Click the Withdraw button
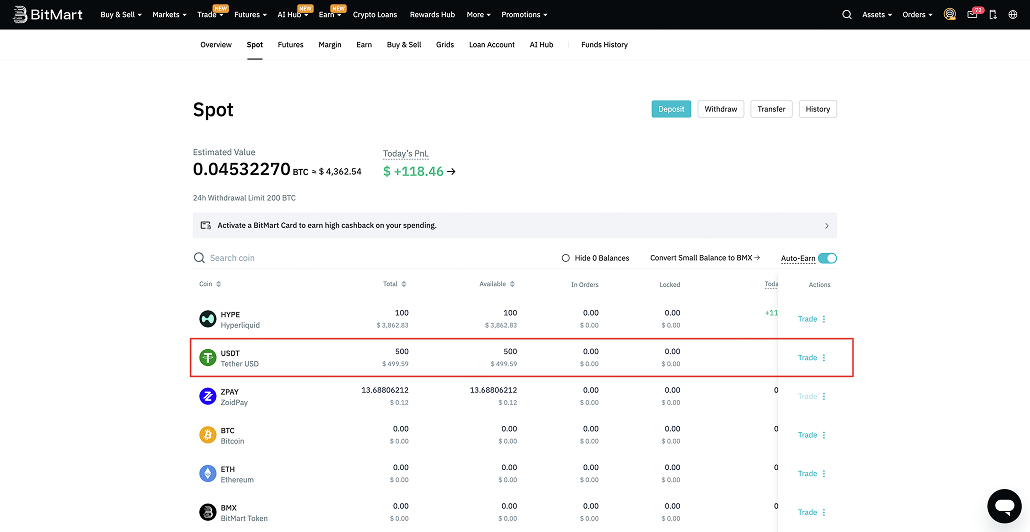Screen dimensions: 1030x532 point(721,109)
